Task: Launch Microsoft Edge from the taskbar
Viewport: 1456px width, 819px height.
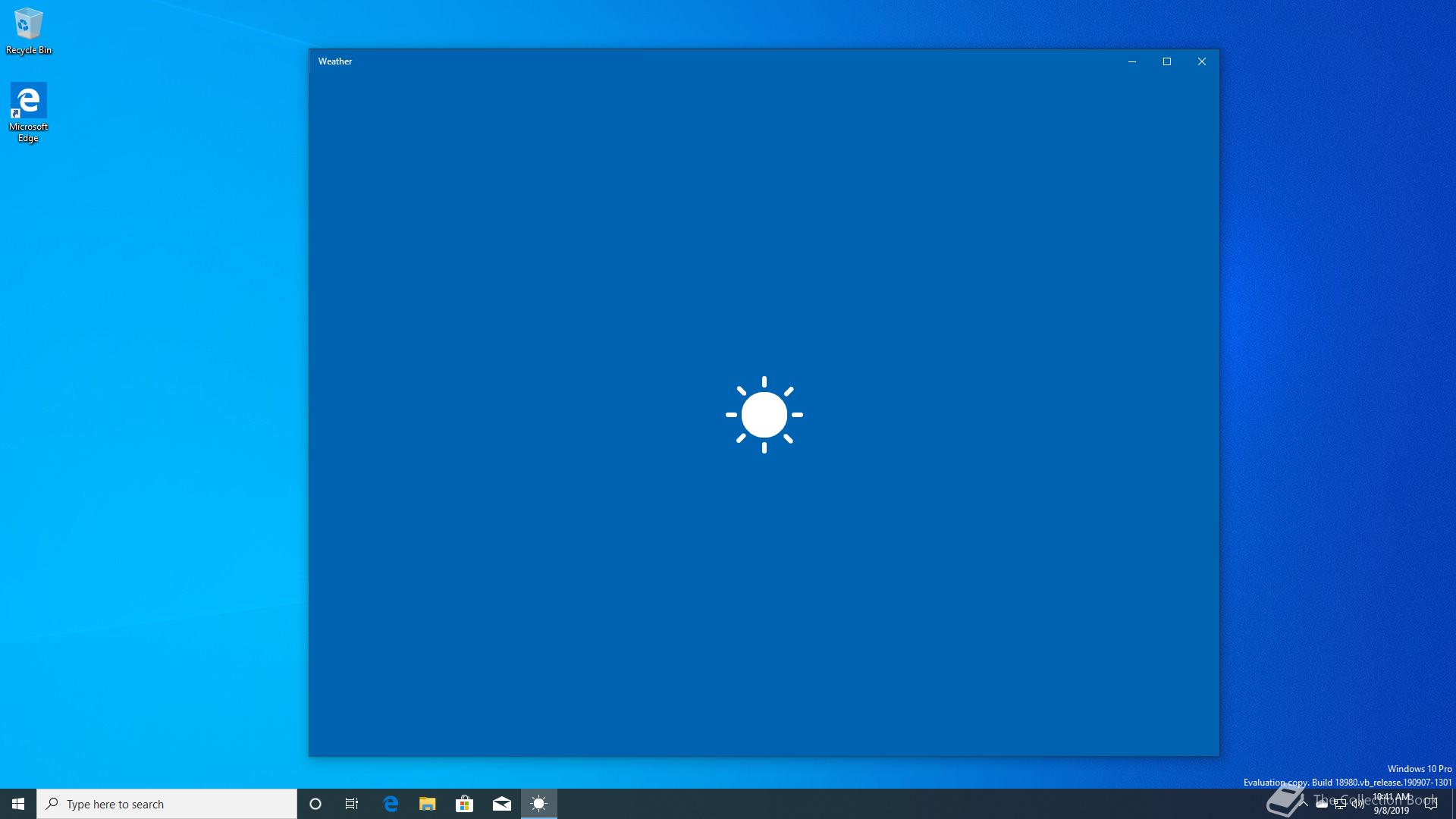Action: (x=391, y=804)
